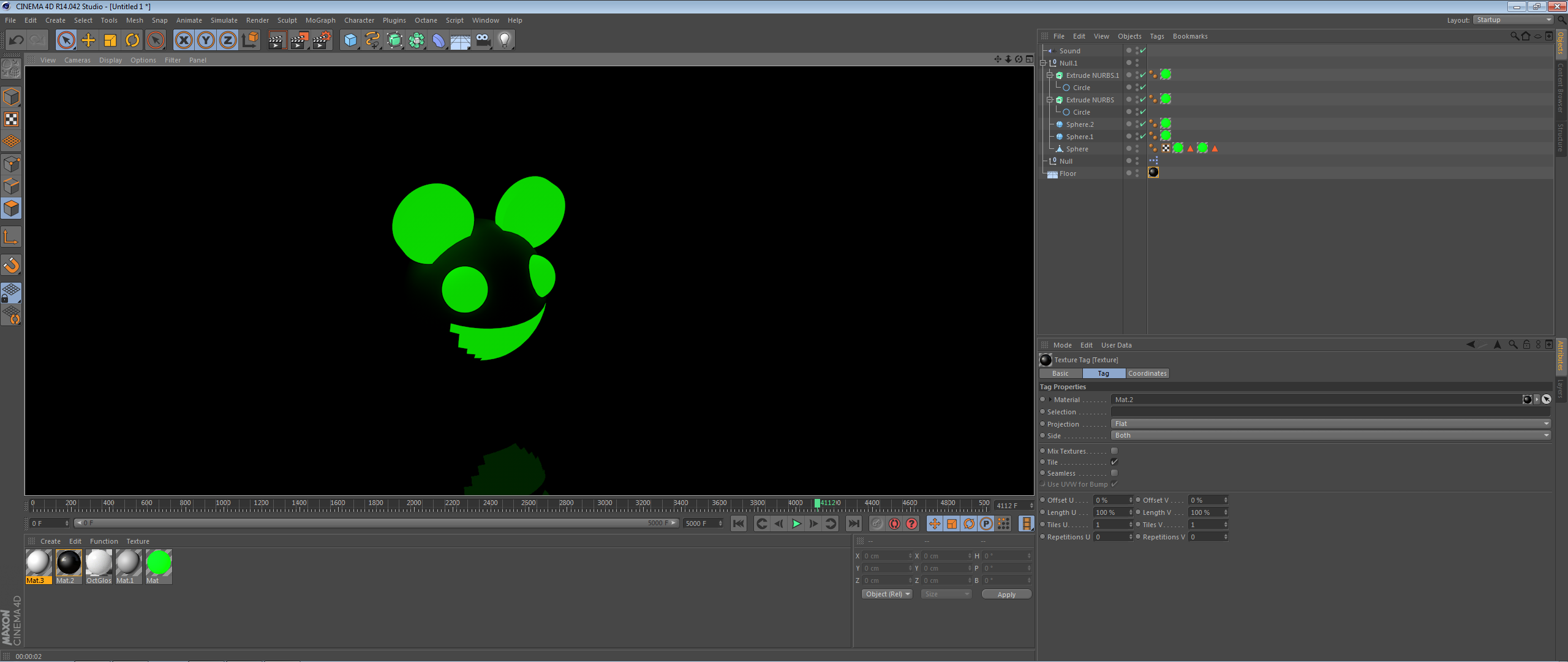Select the green Mat material swatch
The image size is (1568, 662).
pyautogui.click(x=159, y=563)
